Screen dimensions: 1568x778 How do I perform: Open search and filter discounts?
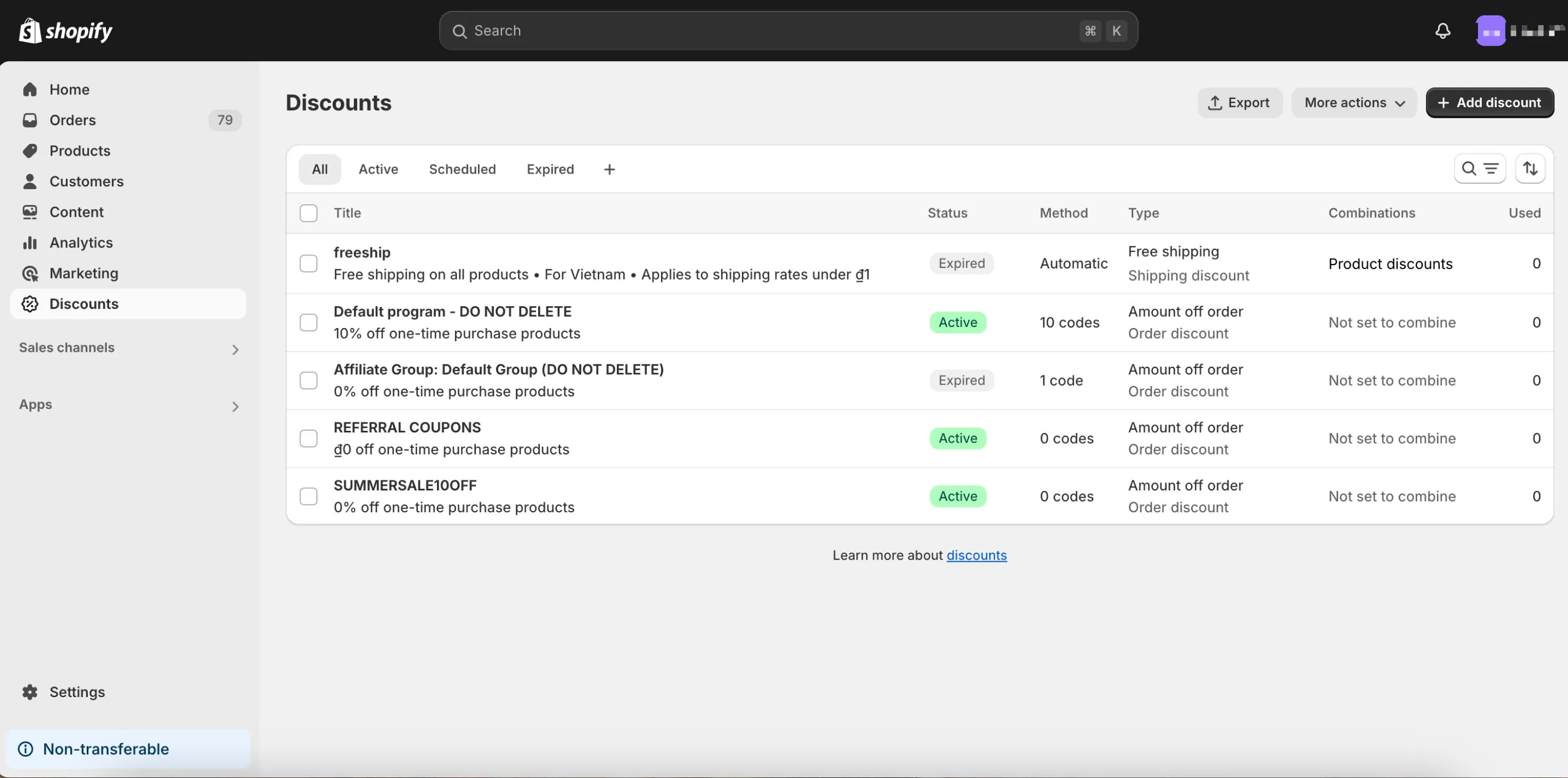1480,169
